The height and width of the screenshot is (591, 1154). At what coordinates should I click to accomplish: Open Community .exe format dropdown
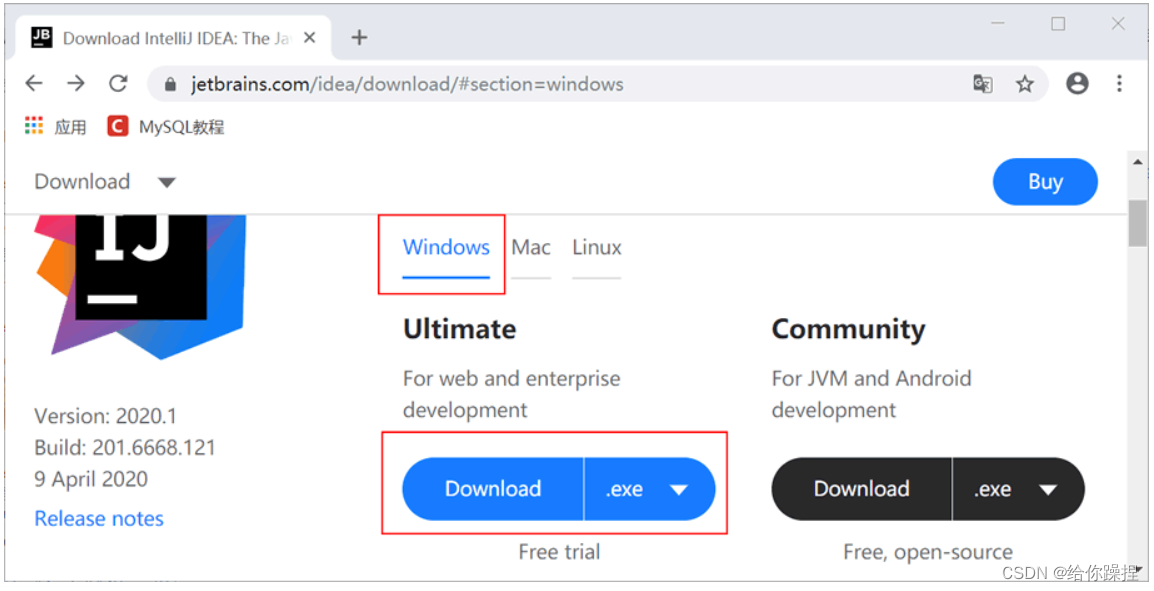(1019, 489)
